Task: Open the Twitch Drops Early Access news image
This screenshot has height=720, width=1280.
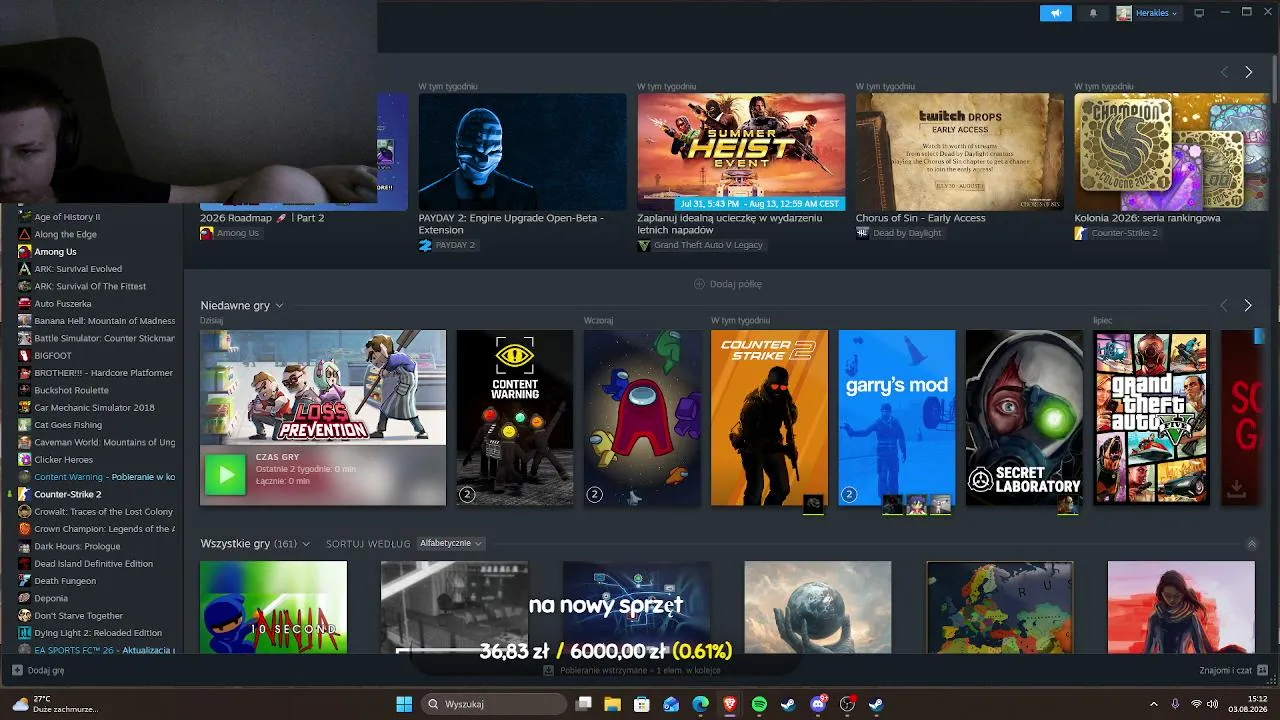Action: click(959, 152)
